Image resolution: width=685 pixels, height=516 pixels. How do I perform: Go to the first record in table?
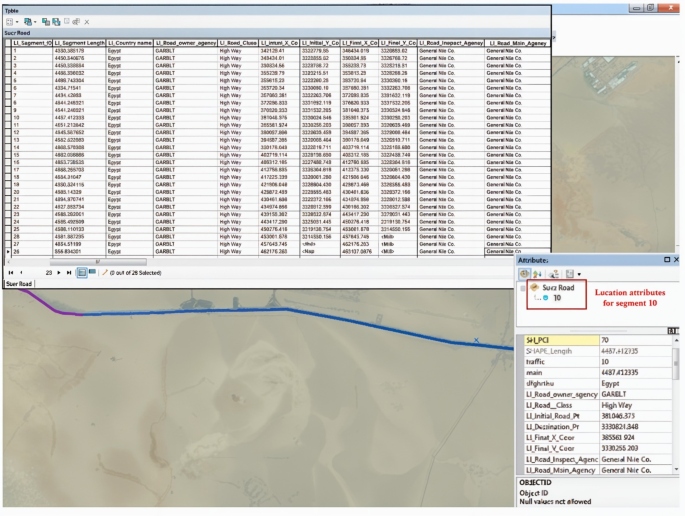(x=10, y=272)
